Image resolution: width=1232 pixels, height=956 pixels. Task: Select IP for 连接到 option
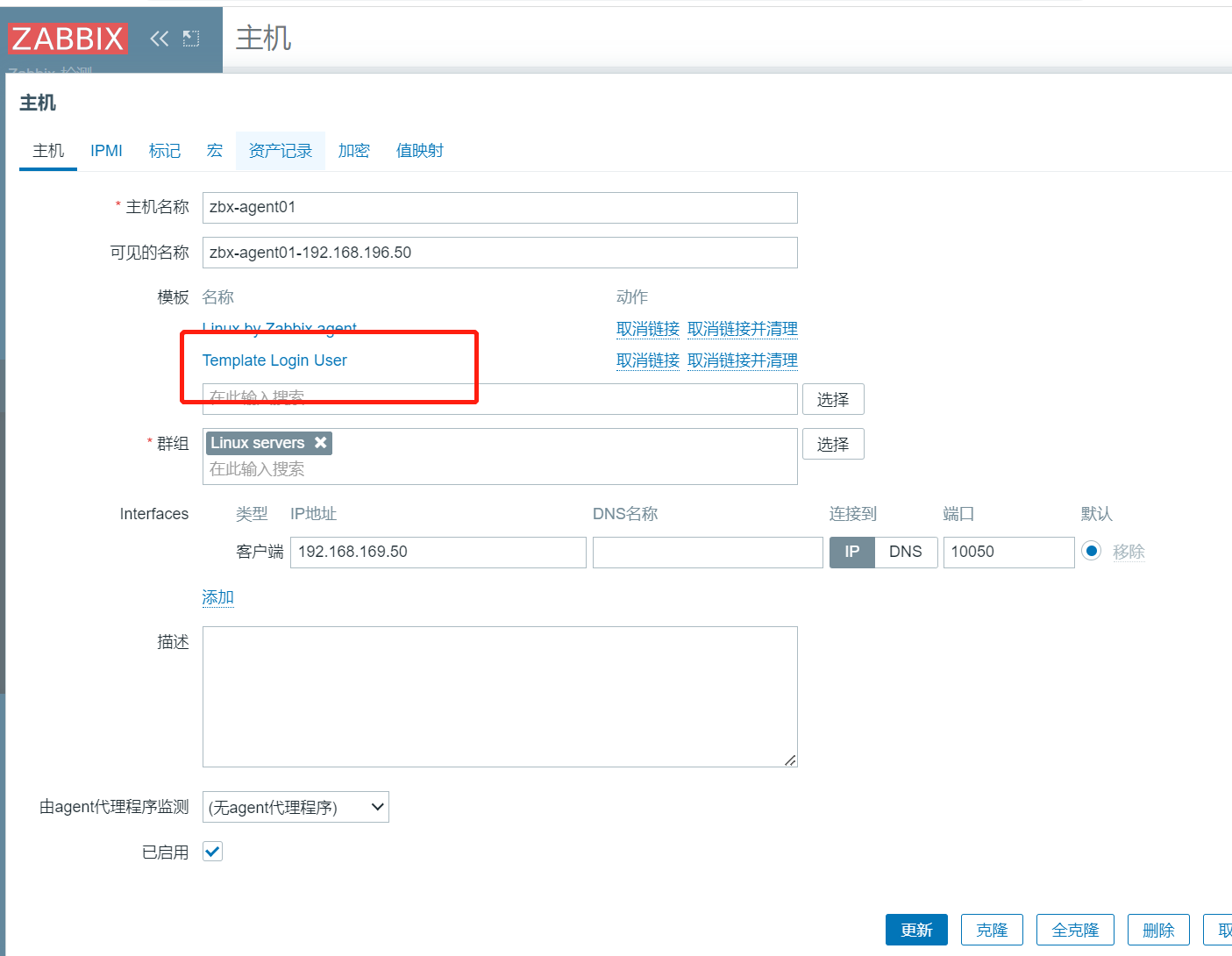coord(852,553)
